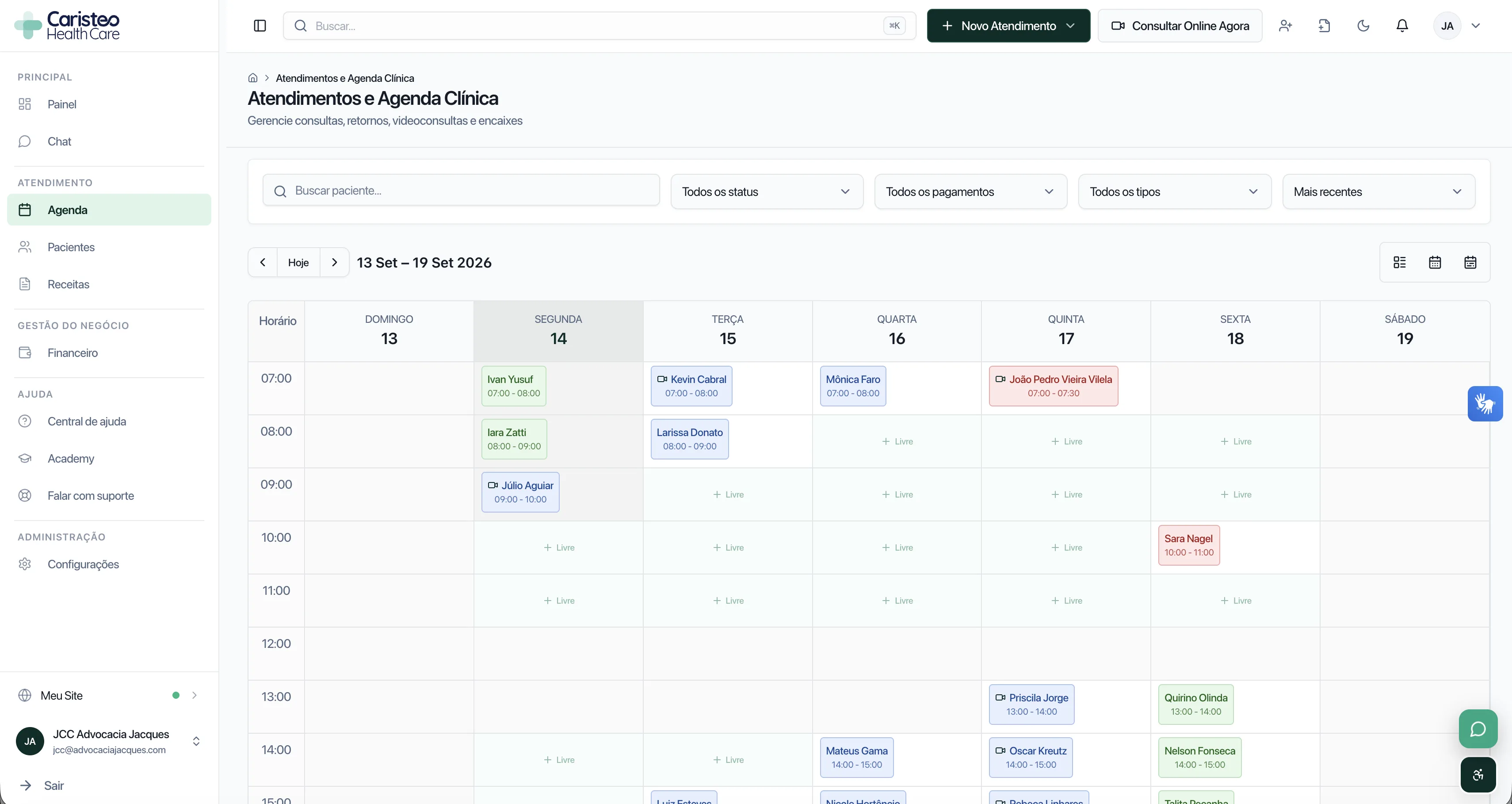This screenshot has width=1512, height=804.
Task: Open the green chat bubble widget
Action: click(x=1478, y=729)
